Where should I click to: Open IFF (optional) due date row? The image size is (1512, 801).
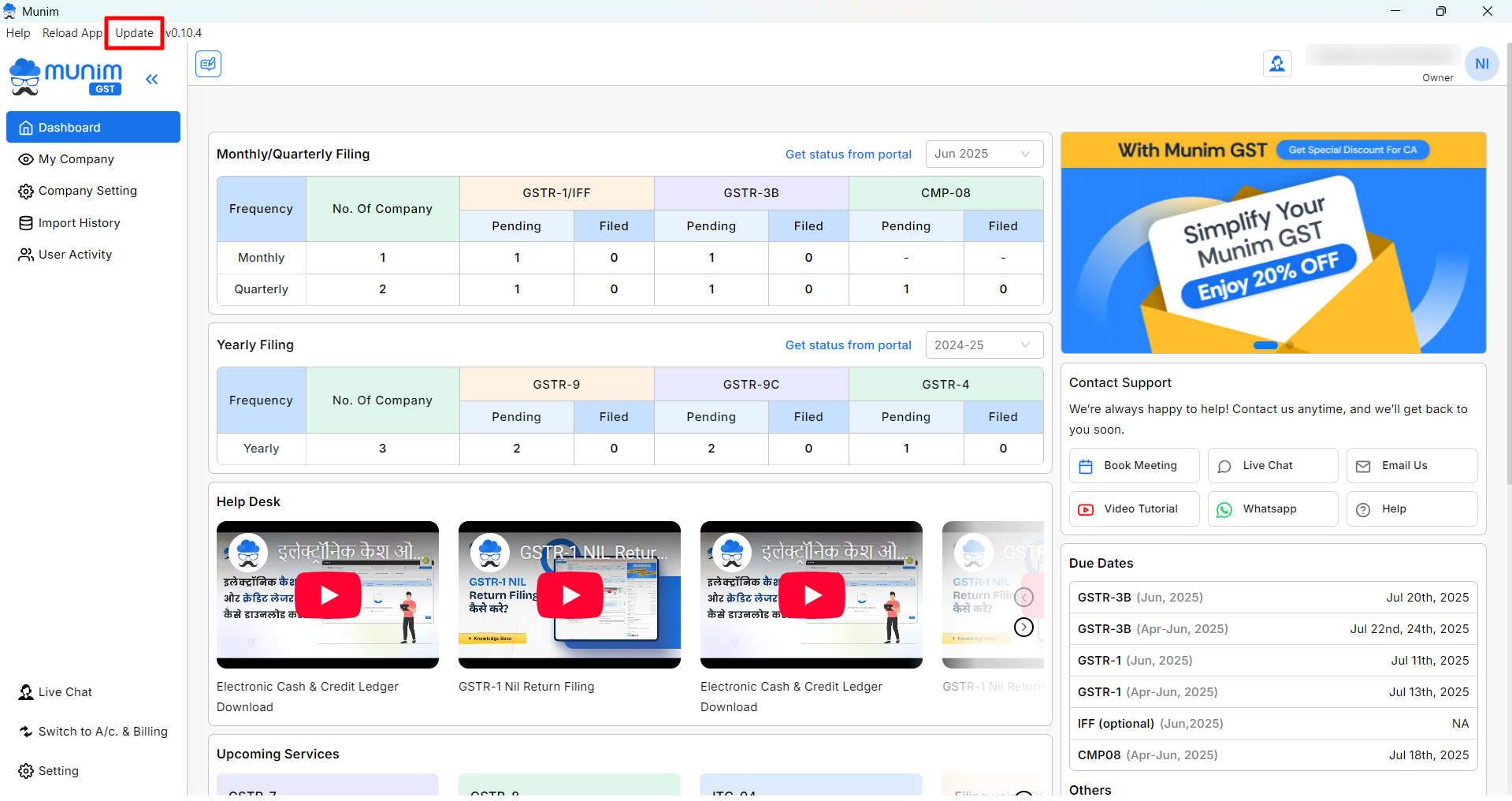[1273, 724]
